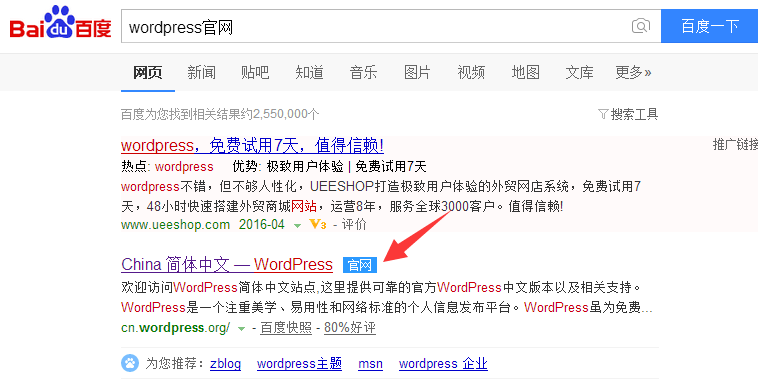The width and height of the screenshot is (758, 391).
Task: Switch to the 新闻 tab
Action: point(202,72)
